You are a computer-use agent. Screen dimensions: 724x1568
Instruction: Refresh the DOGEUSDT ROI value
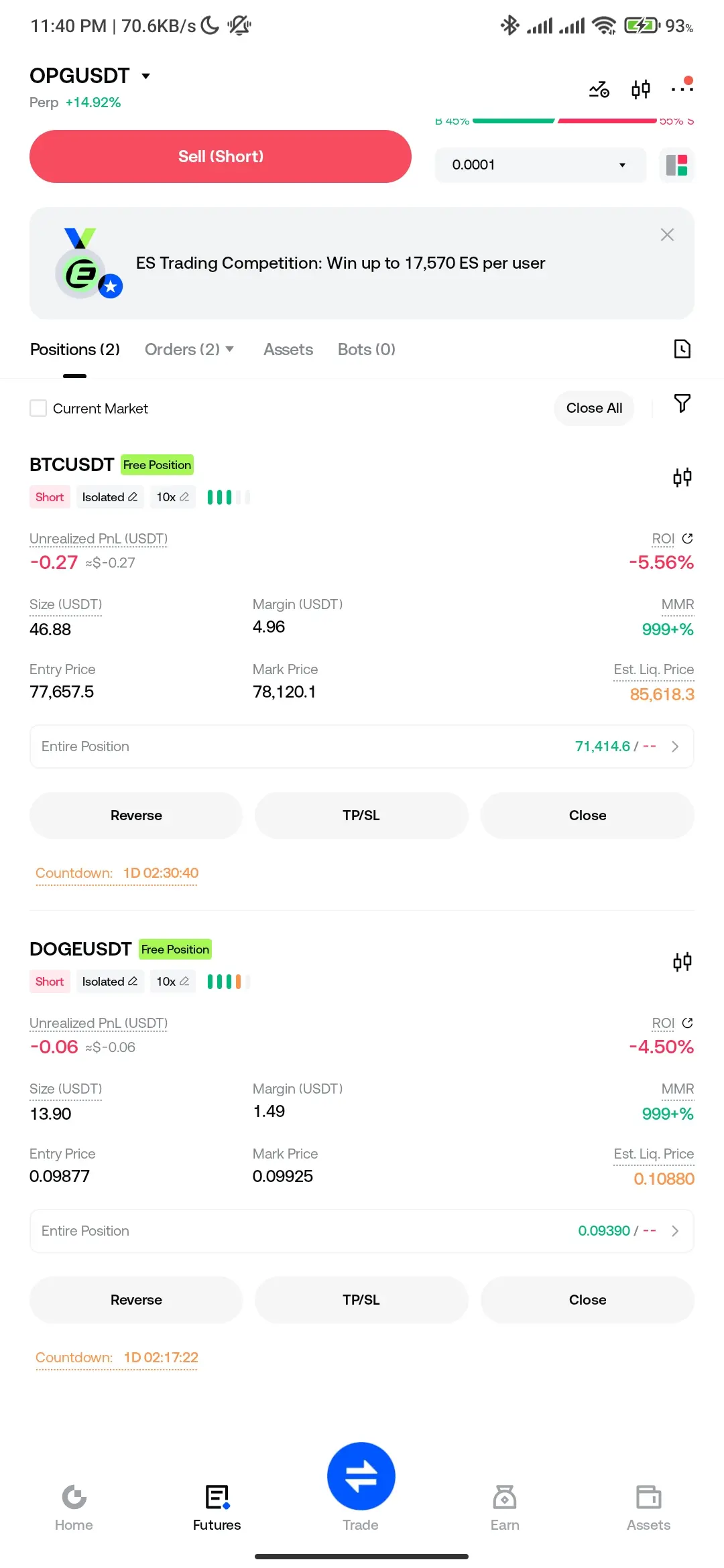tap(687, 1023)
